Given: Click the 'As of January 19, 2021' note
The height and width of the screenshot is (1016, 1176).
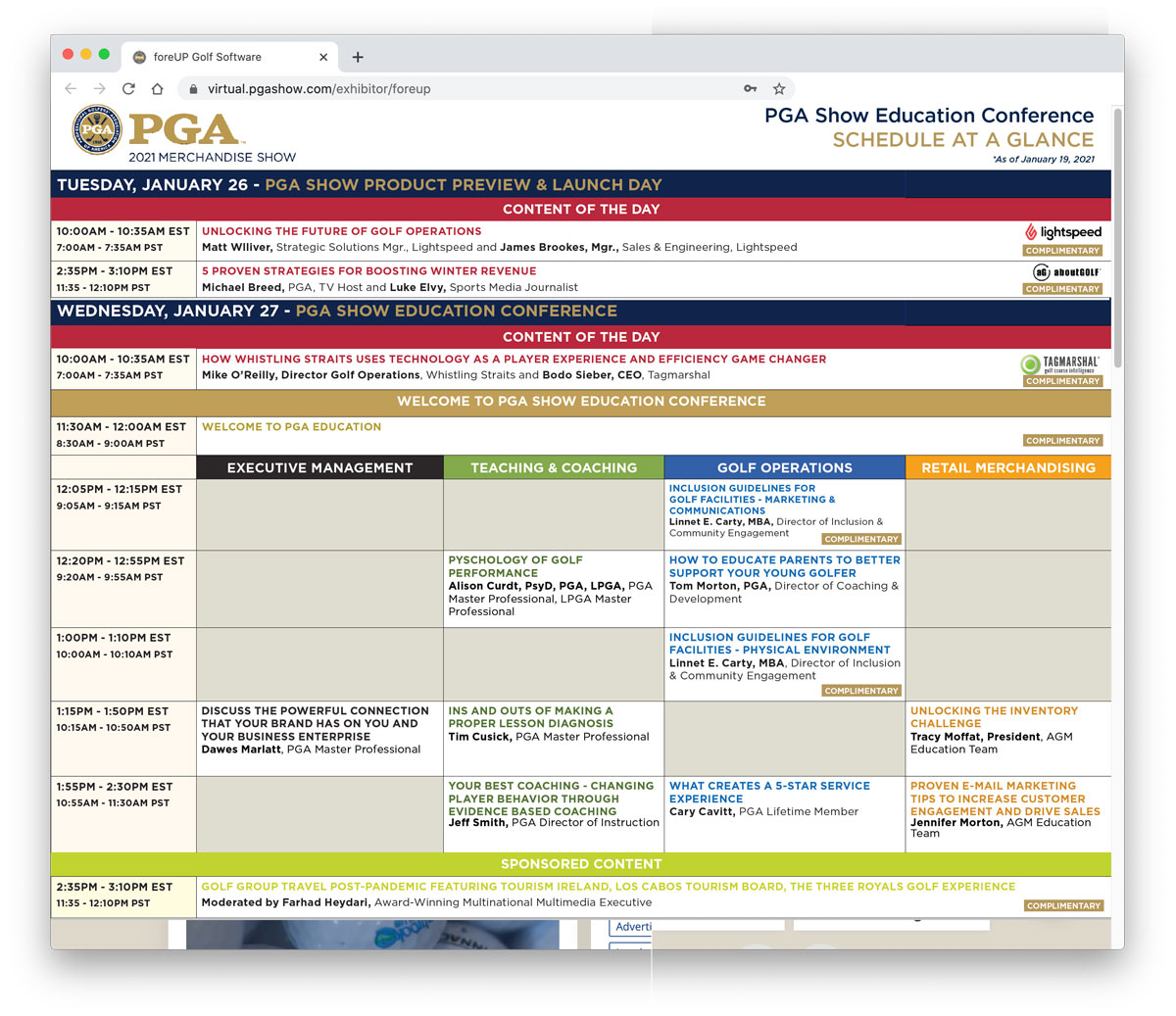Looking at the screenshot, I should click(1044, 160).
